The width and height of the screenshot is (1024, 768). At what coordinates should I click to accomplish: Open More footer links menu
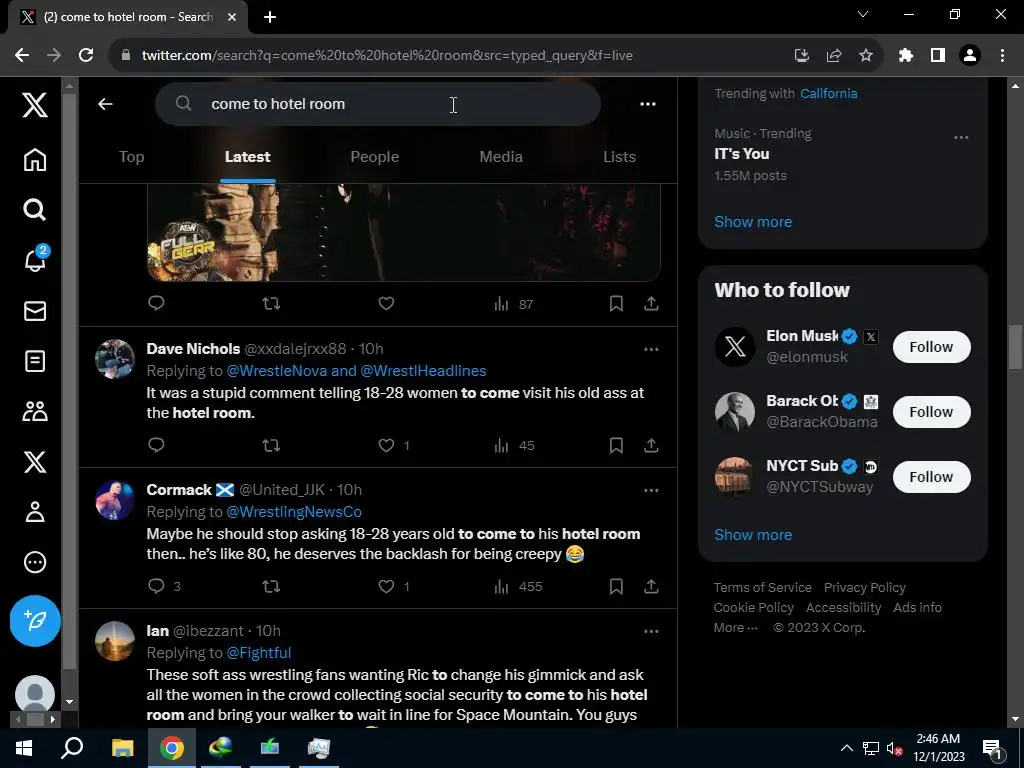[735, 628]
